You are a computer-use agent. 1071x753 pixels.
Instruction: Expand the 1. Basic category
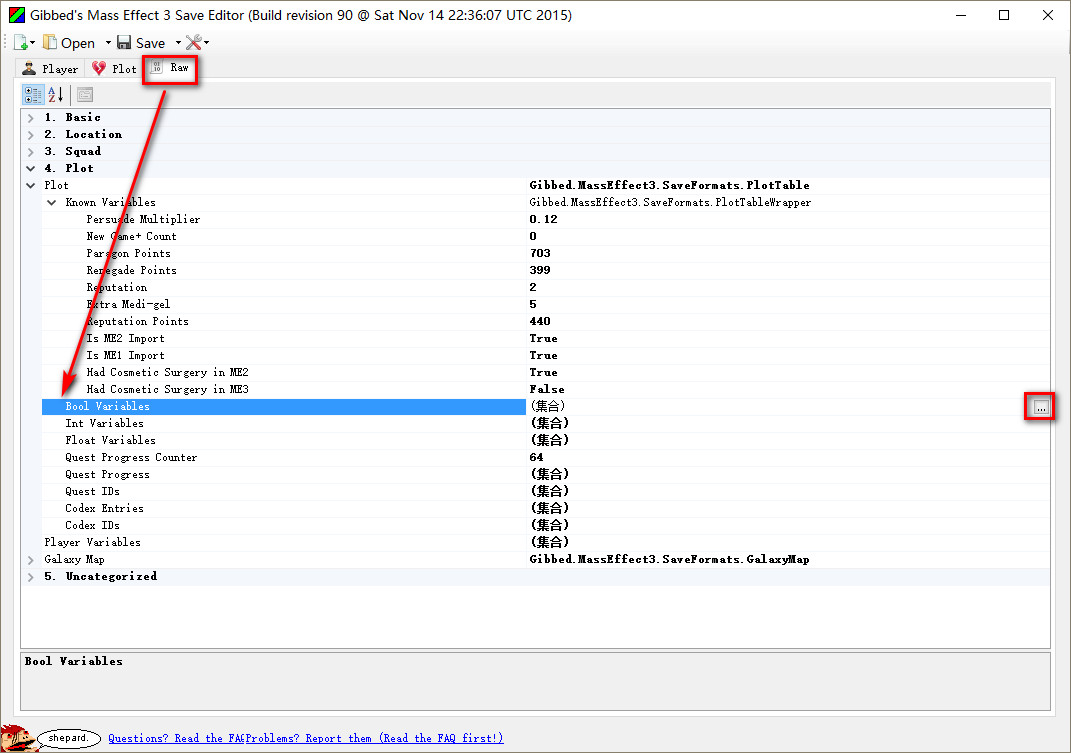pos(31,118)
